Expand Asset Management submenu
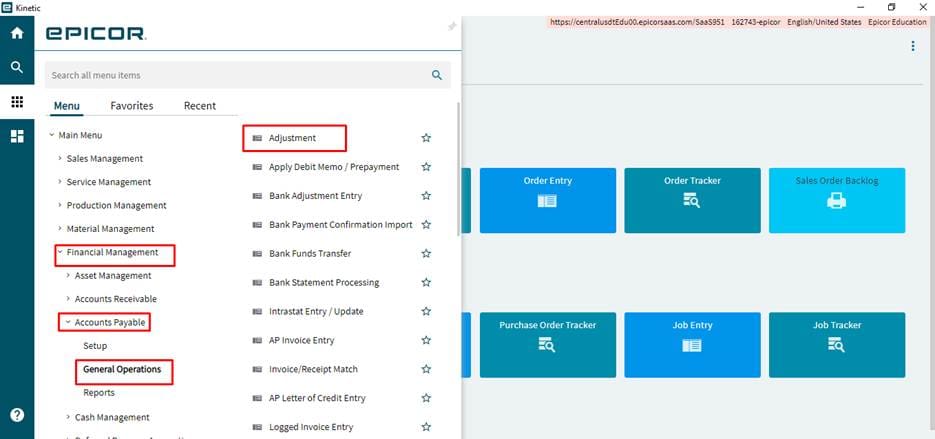Viewport: 935px width, 439px height. click(69, 276)
